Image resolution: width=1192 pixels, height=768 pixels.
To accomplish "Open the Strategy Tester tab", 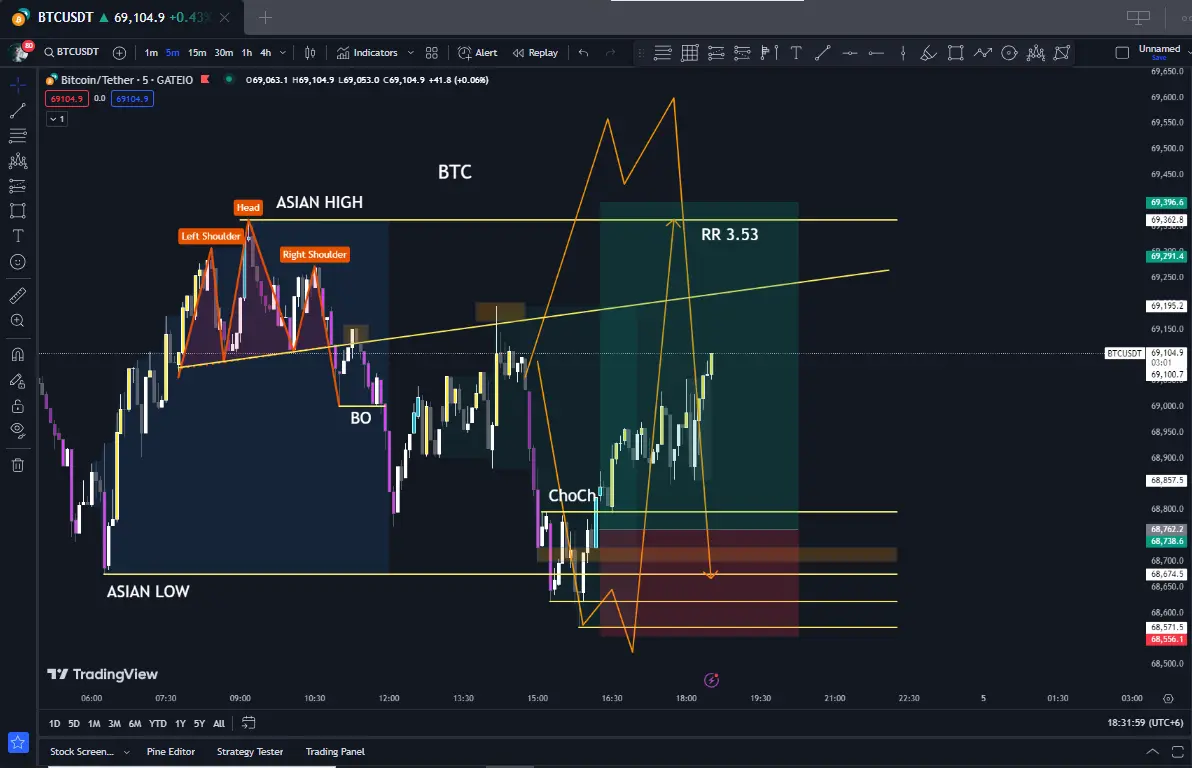I will (250, 751).
